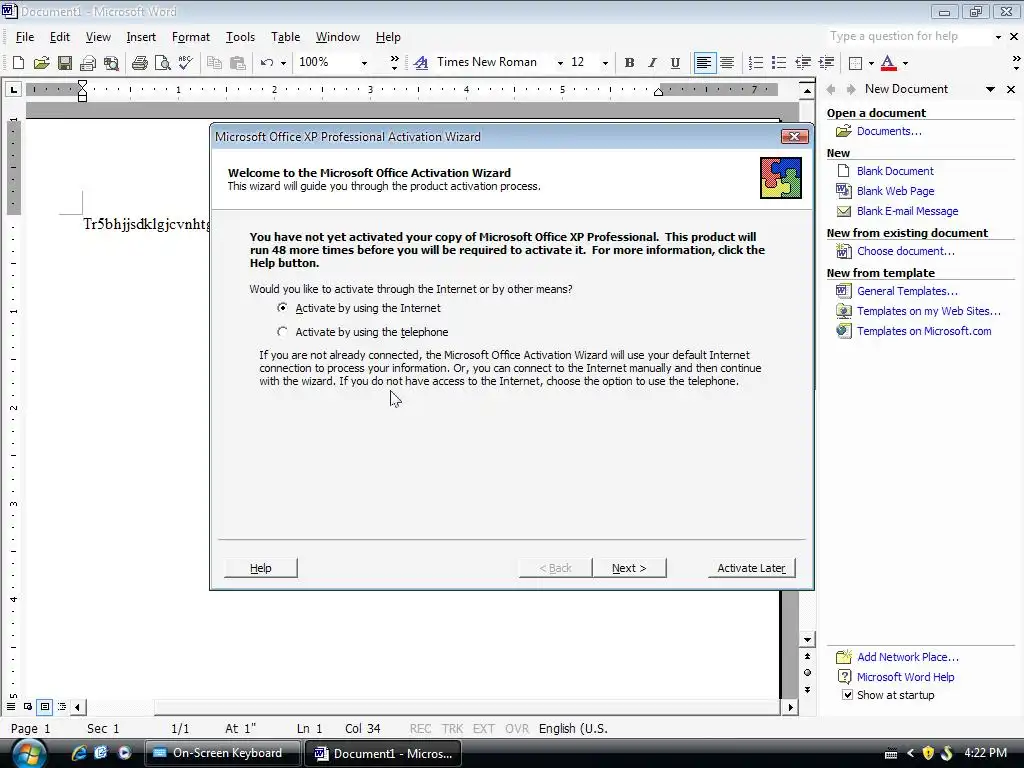Toggle Bold formatting

pyautogui.click(x=629, y=63)
